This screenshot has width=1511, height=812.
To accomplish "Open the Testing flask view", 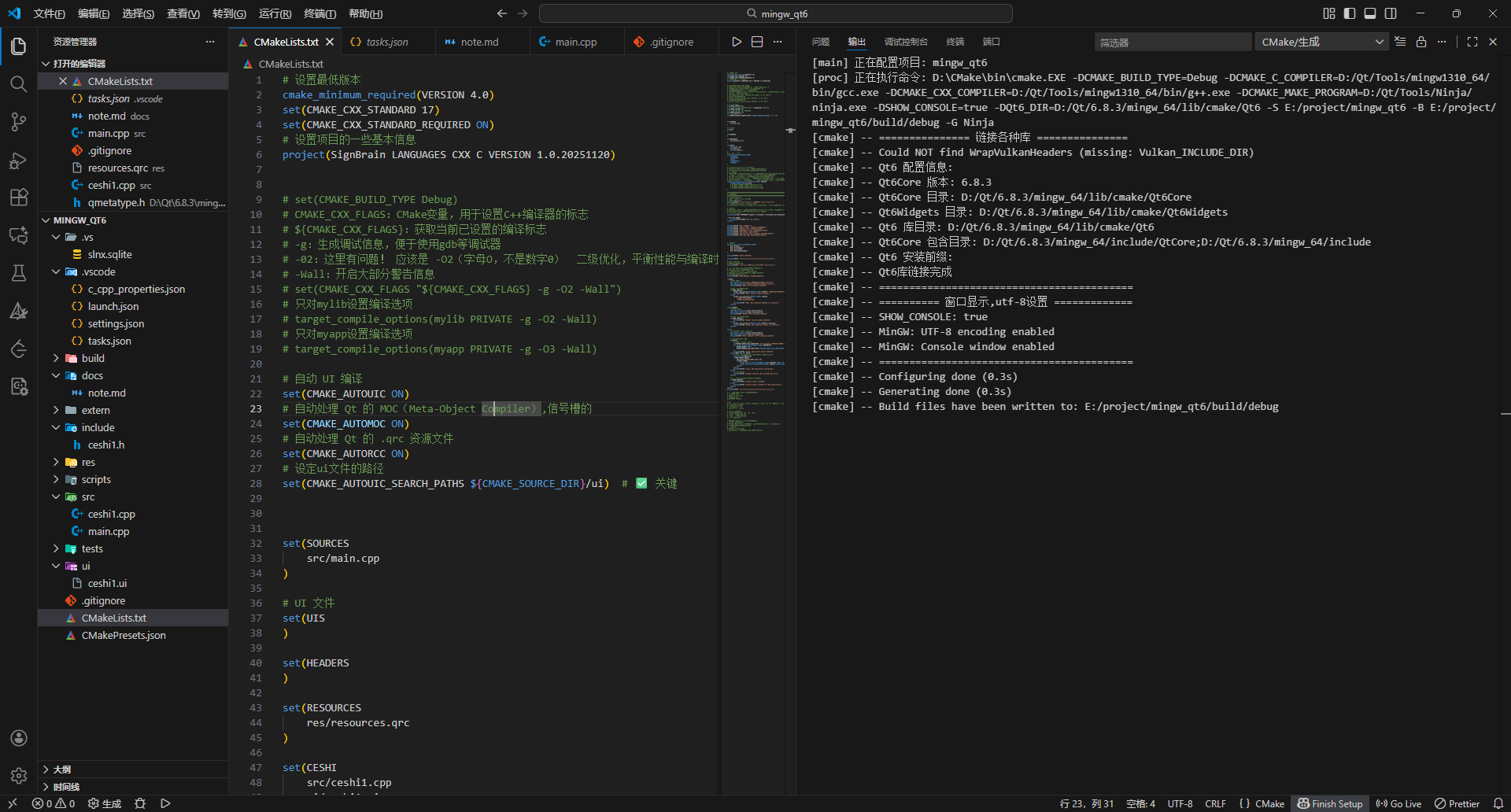I will [19, 273].
